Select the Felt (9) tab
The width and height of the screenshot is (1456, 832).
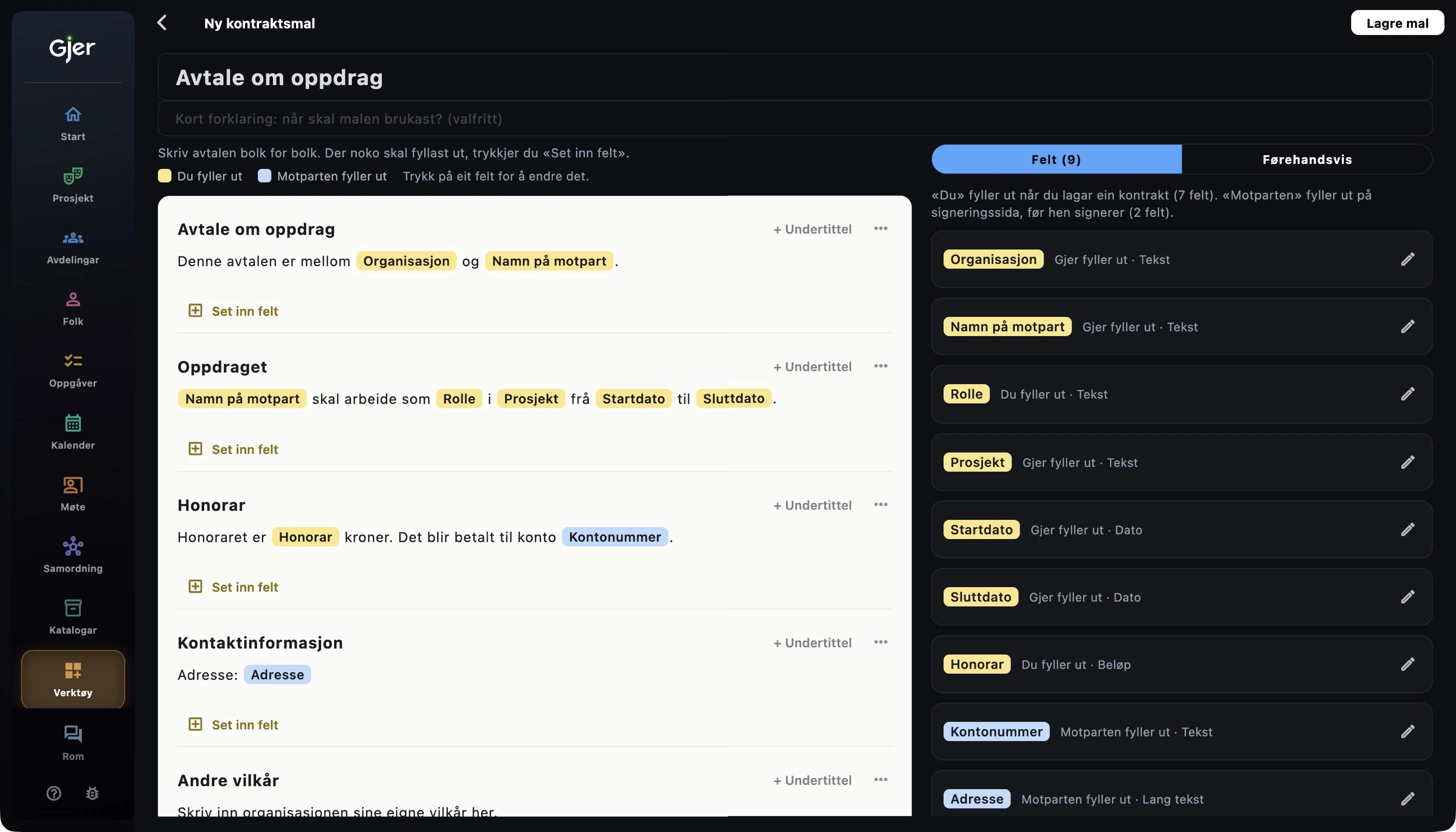[1056, 159]
